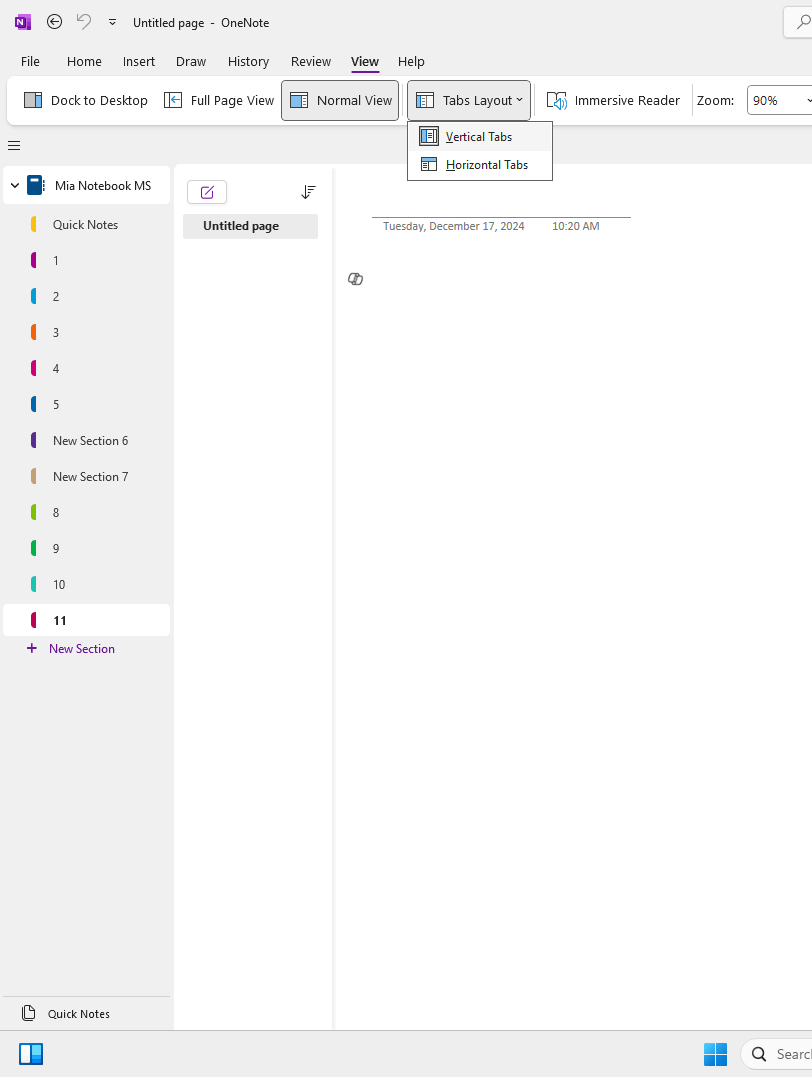This screenshot has height=1077, width=812.
Task: Open section 5
Action: 87,405
